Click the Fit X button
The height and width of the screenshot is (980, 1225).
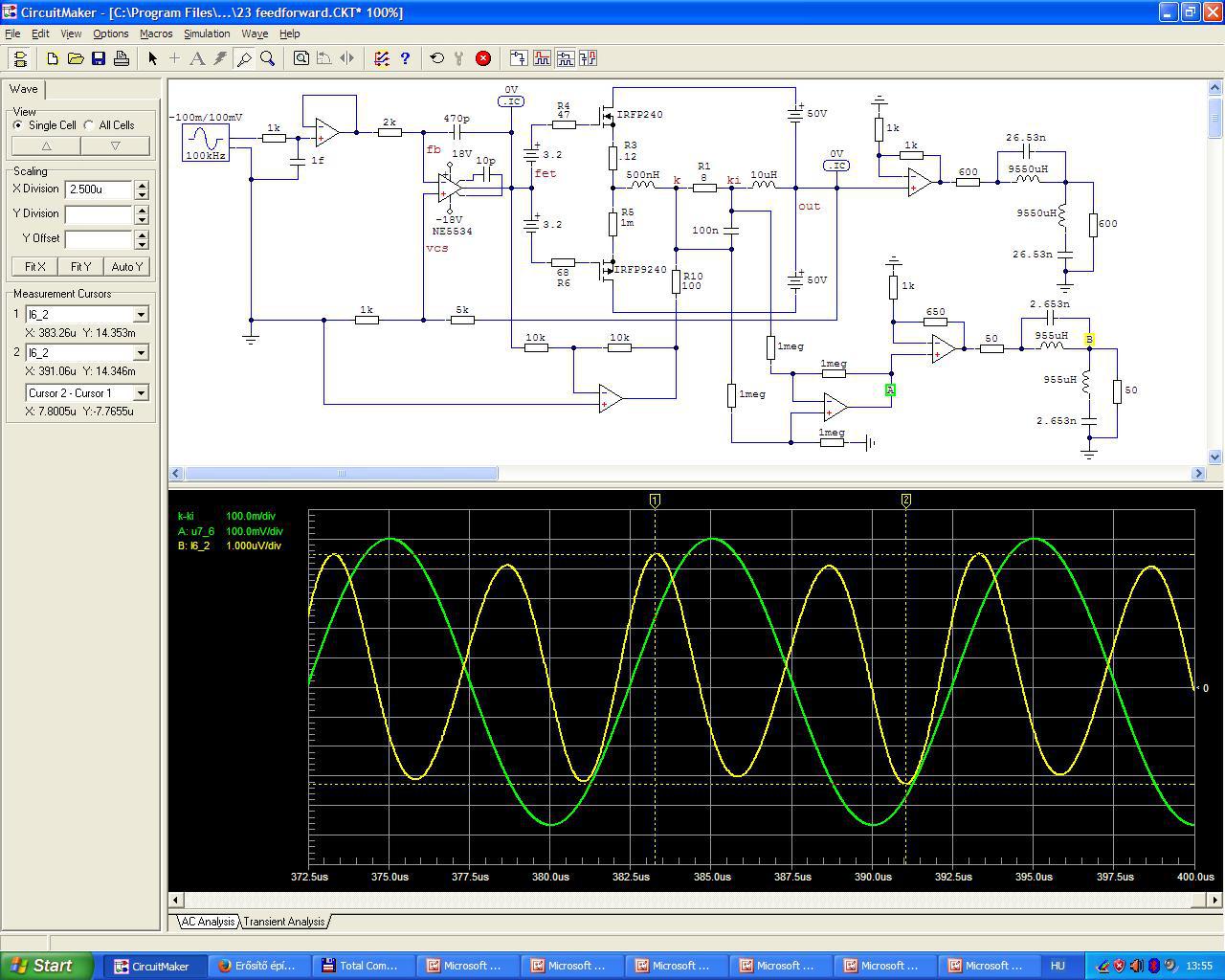tap(35, 267)
